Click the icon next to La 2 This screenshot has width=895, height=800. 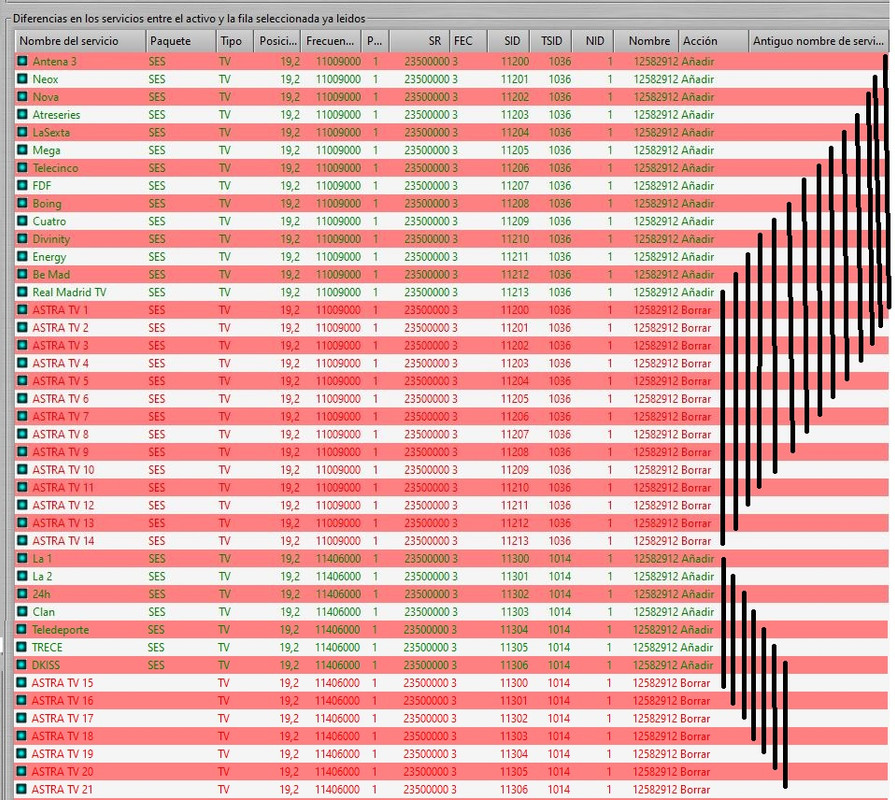tap(22, 576)
